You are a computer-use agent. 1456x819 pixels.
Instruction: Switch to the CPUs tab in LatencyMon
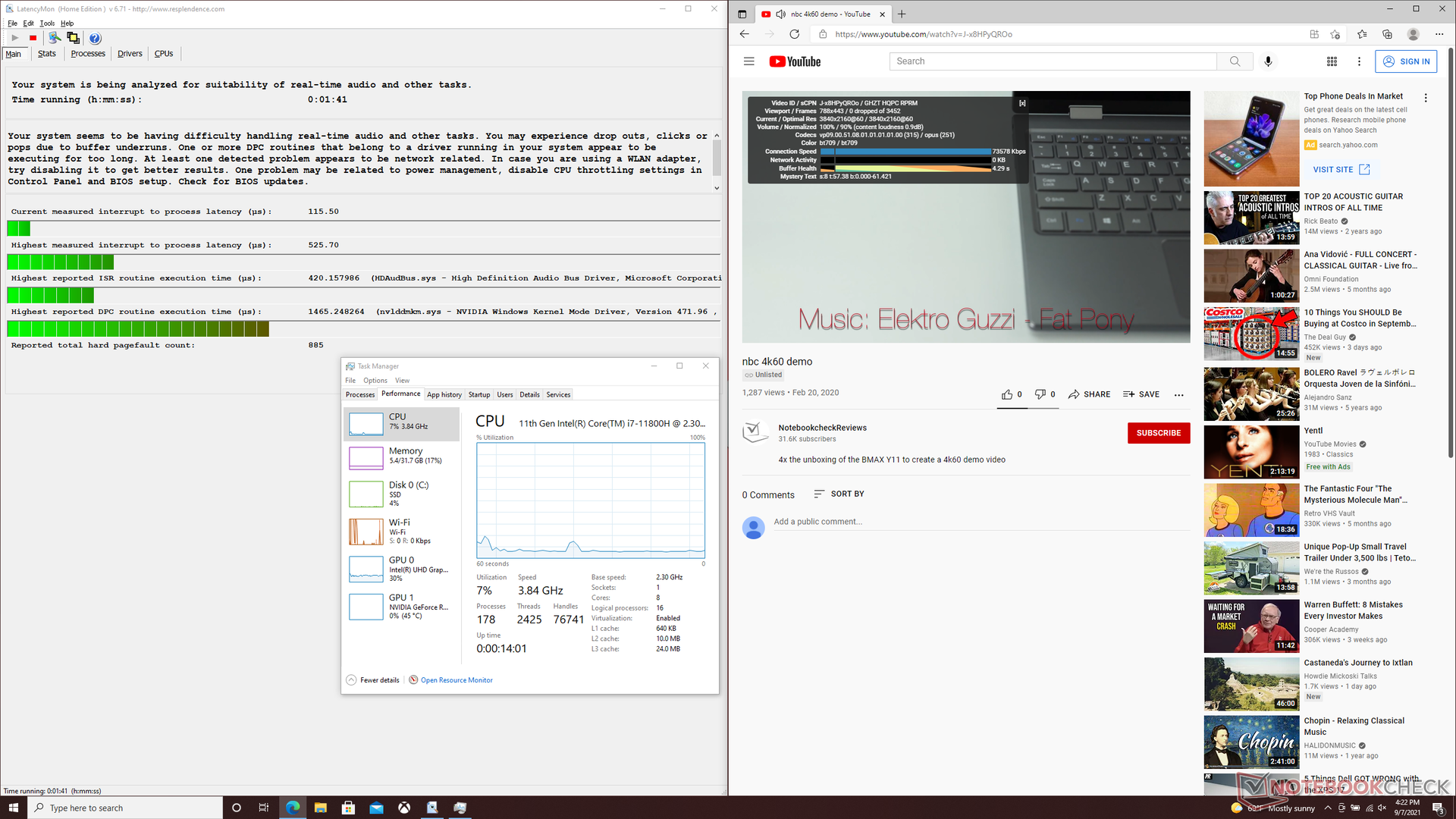tap(164, 54)
